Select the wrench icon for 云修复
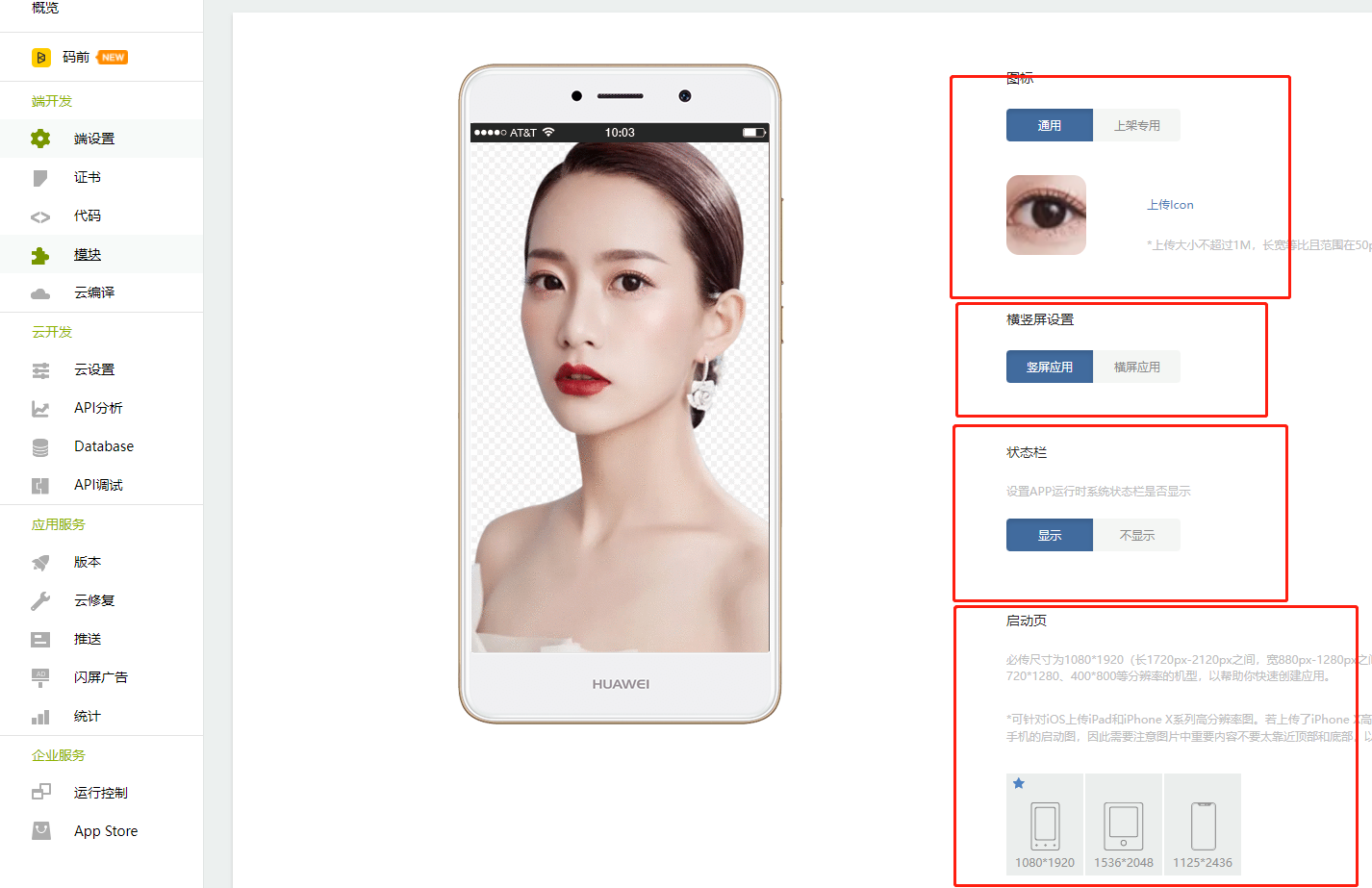The height and width of the screenshot is (888, 1372). (x=40, y=601)
